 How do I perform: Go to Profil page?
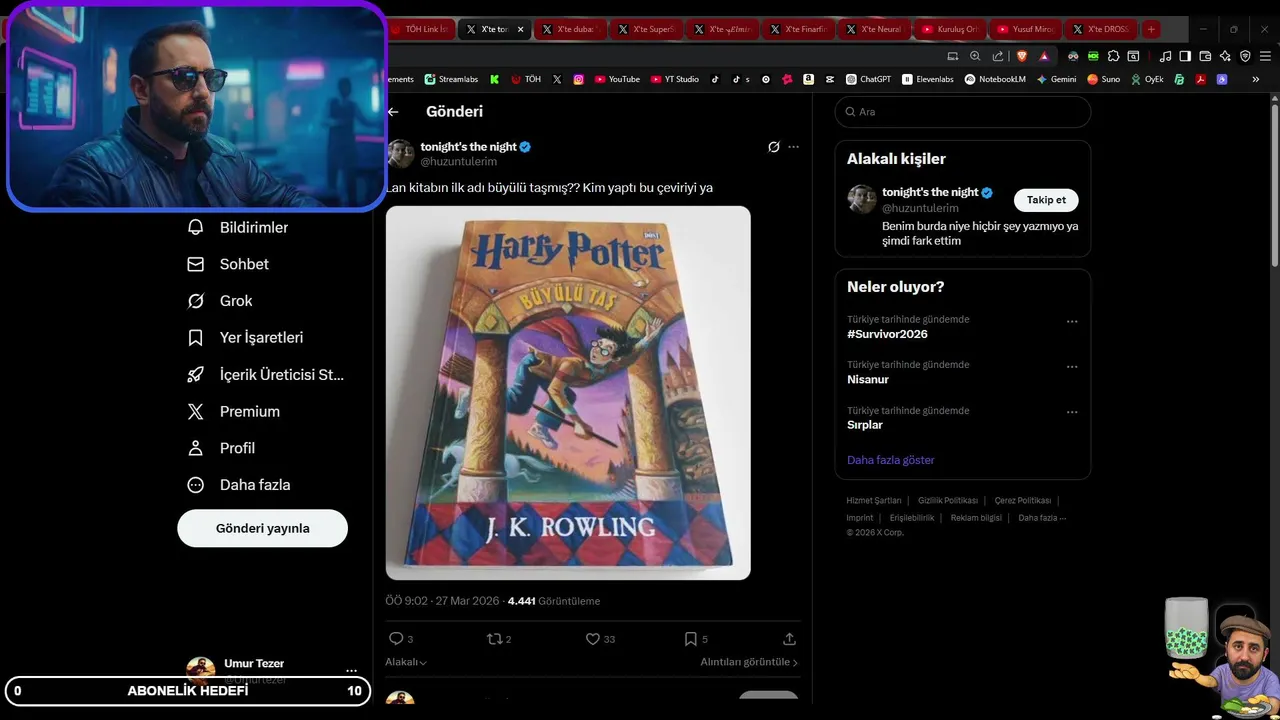point(221,448)
